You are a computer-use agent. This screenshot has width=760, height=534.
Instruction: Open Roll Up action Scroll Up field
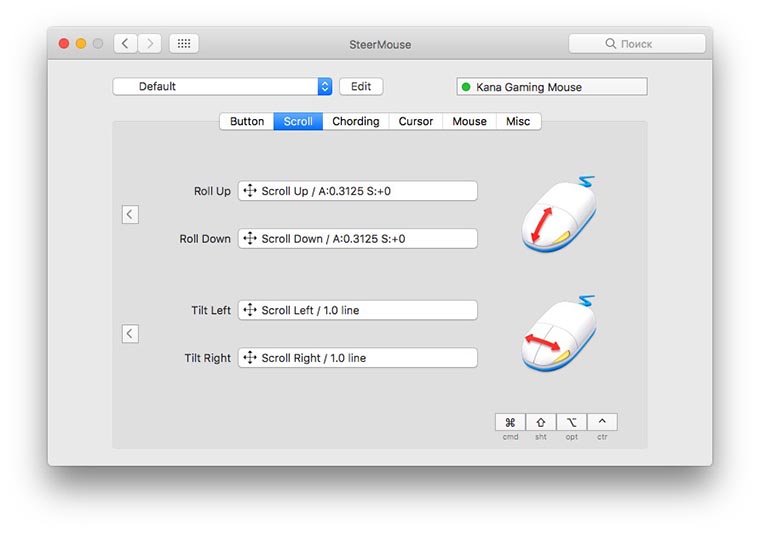click(358, 191)
